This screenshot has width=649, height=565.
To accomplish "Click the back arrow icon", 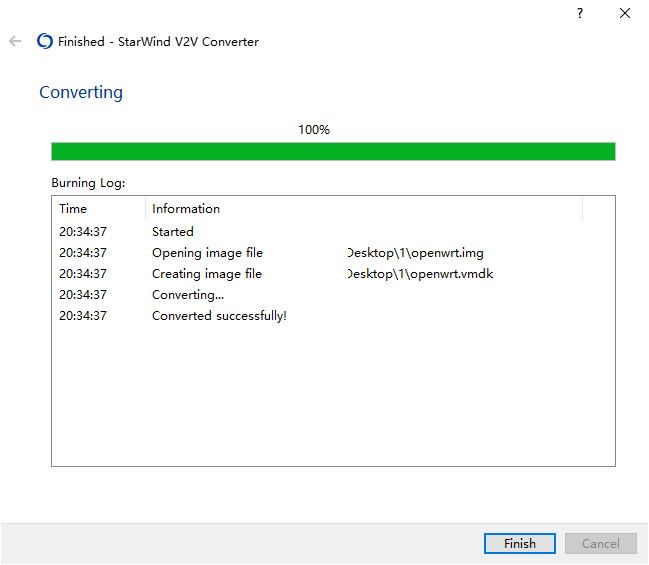I will [x=15, y=41].
